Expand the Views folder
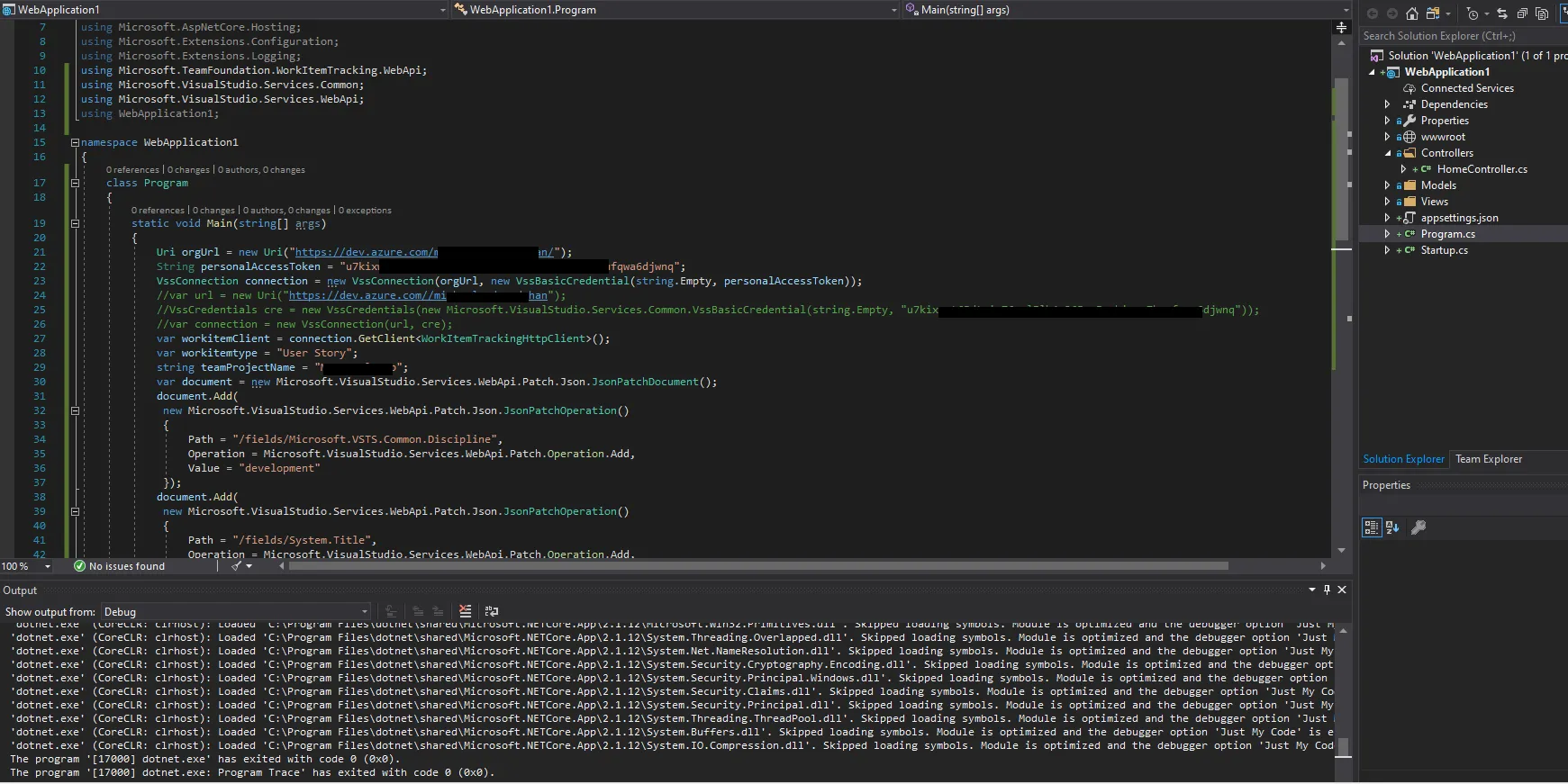 [1387, 202]
